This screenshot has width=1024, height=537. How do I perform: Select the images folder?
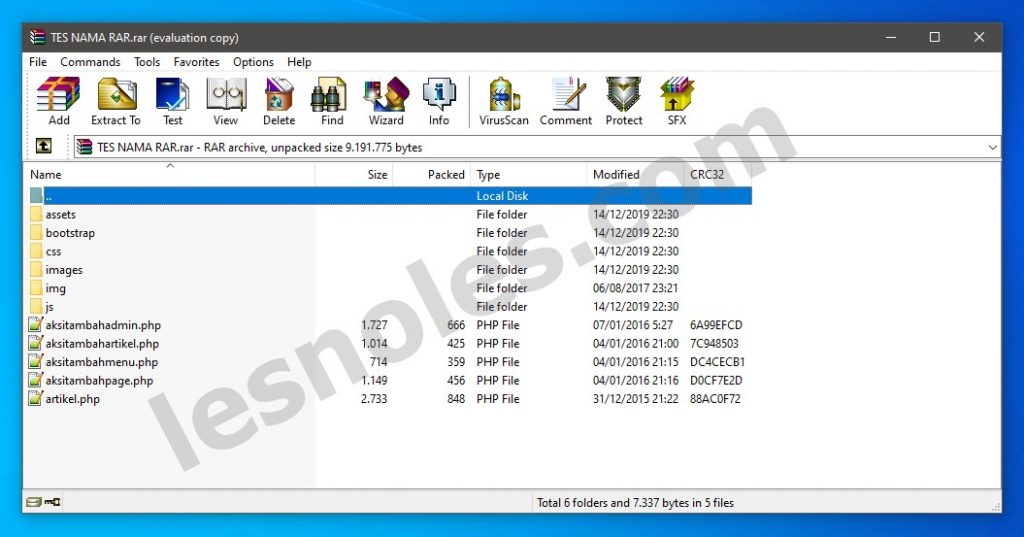click(x=64, y=270)
